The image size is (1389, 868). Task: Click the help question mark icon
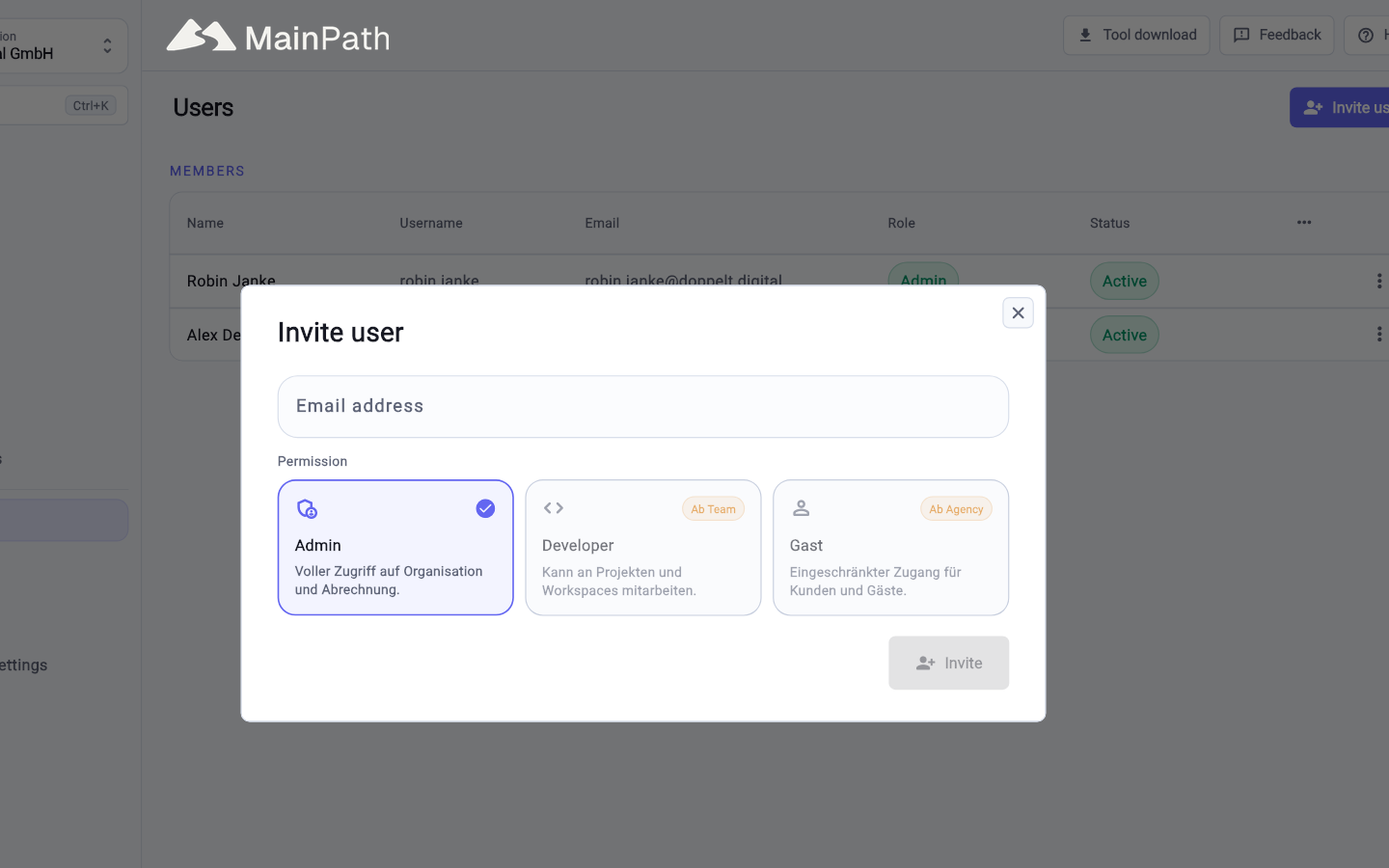pyautogui.click(x=1366, y=35)
